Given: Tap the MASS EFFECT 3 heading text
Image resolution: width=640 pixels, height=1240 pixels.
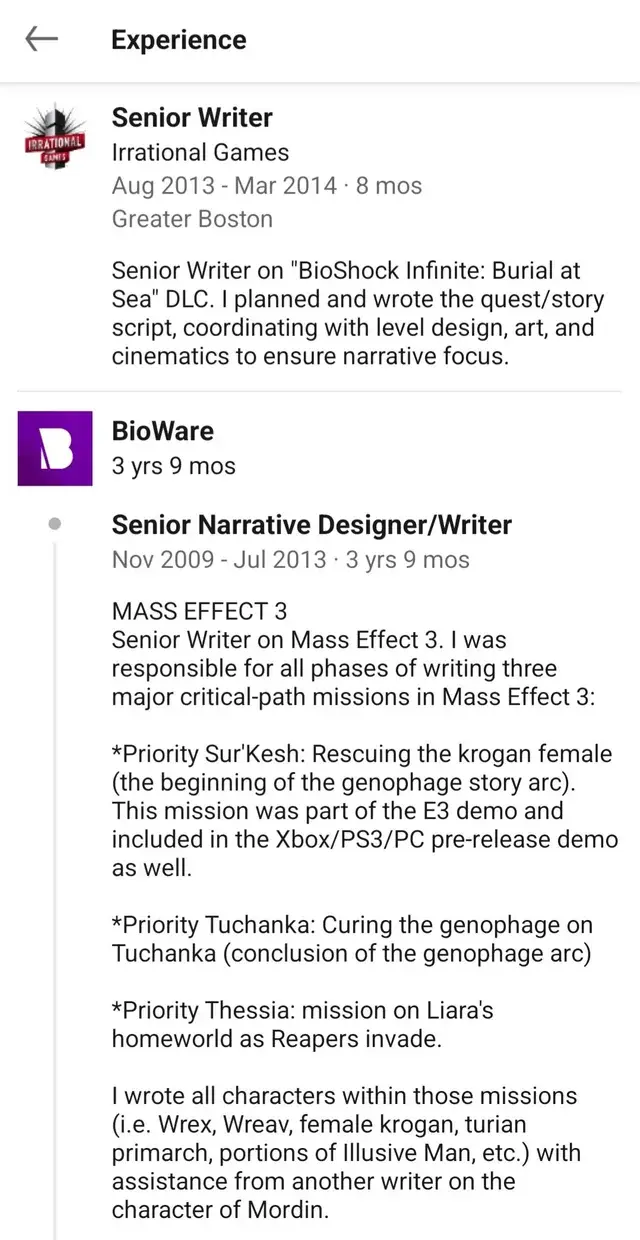Looking at the screenshot, I should point(199,611).
